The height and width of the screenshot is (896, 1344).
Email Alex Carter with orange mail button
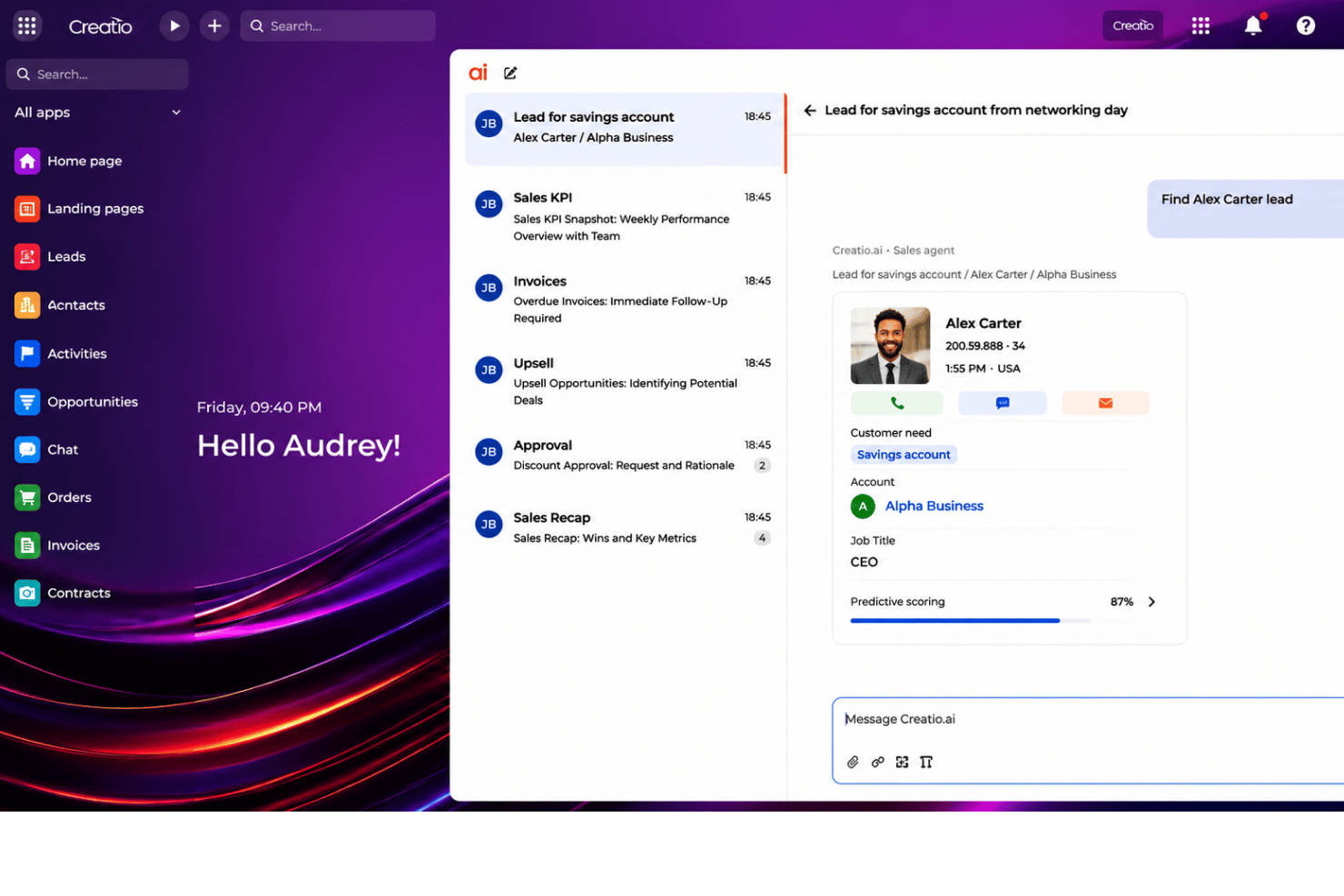1105,403
